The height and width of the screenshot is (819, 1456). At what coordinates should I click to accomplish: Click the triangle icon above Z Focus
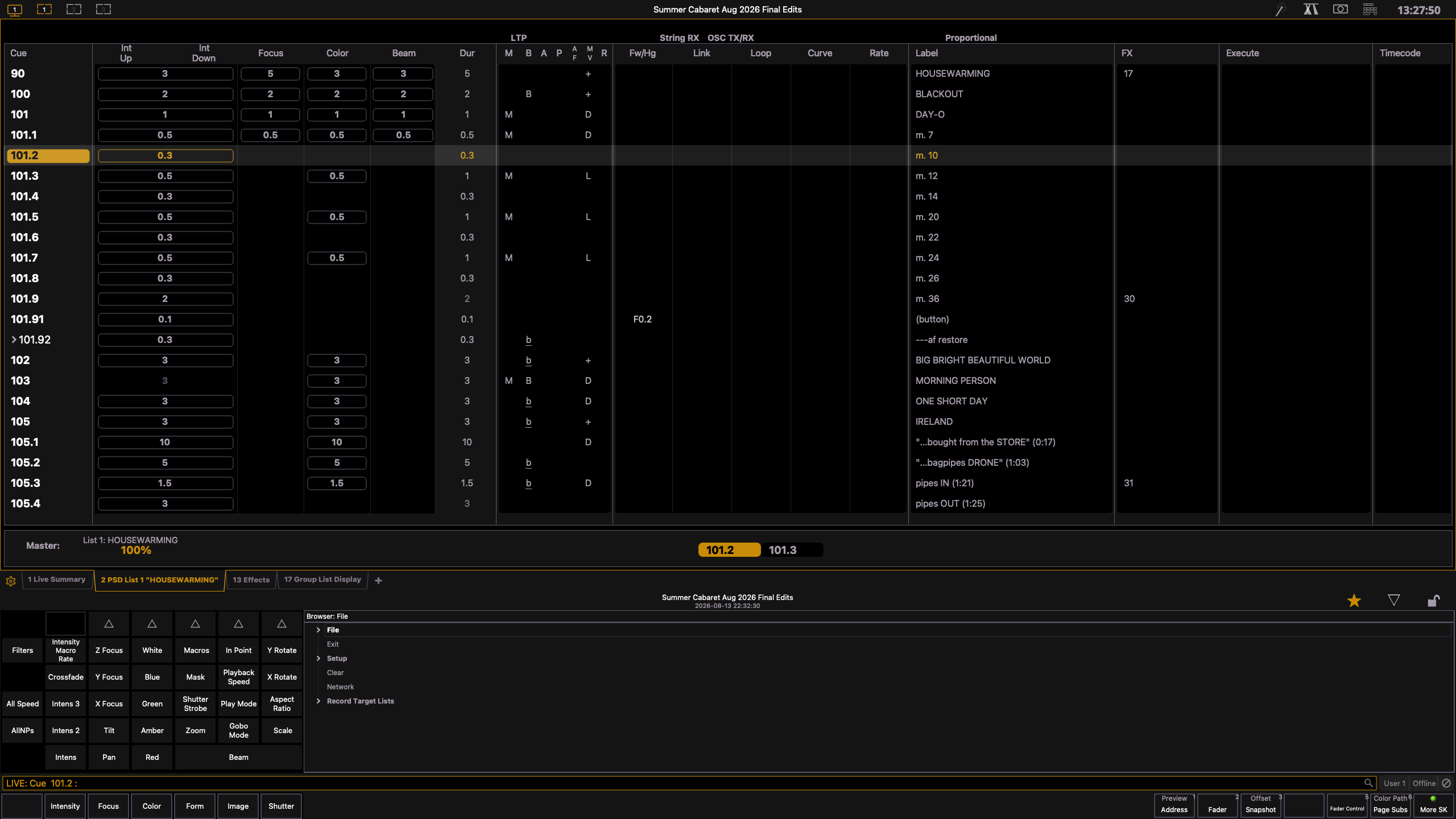109,624
